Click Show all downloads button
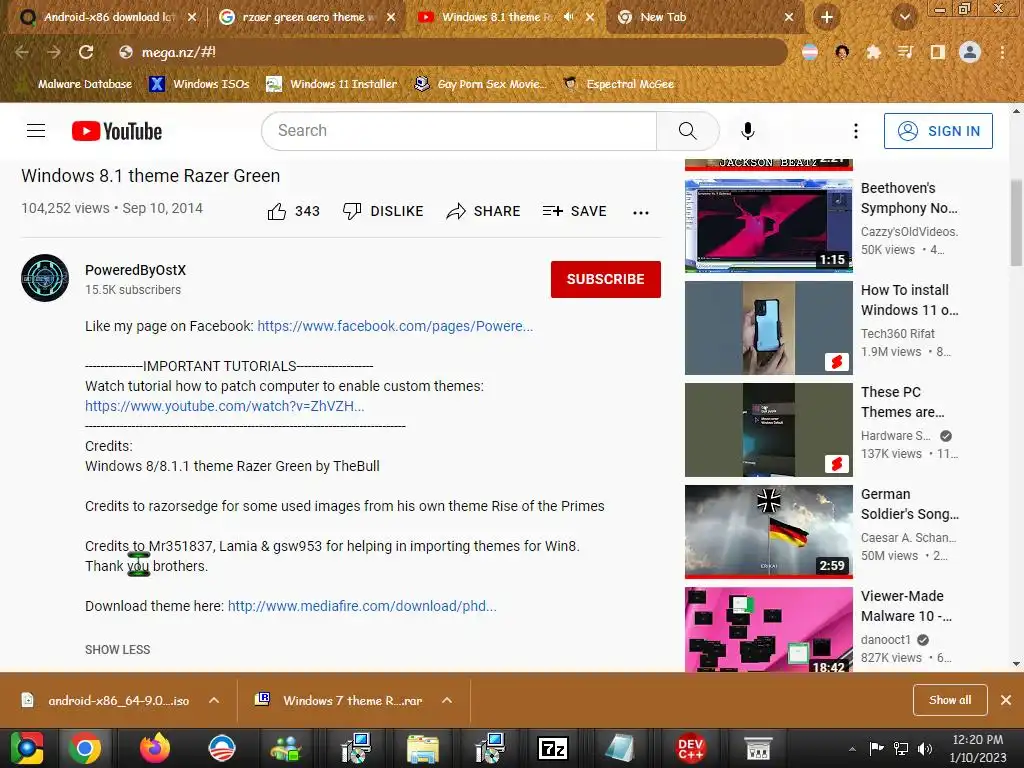 point(950,700)
